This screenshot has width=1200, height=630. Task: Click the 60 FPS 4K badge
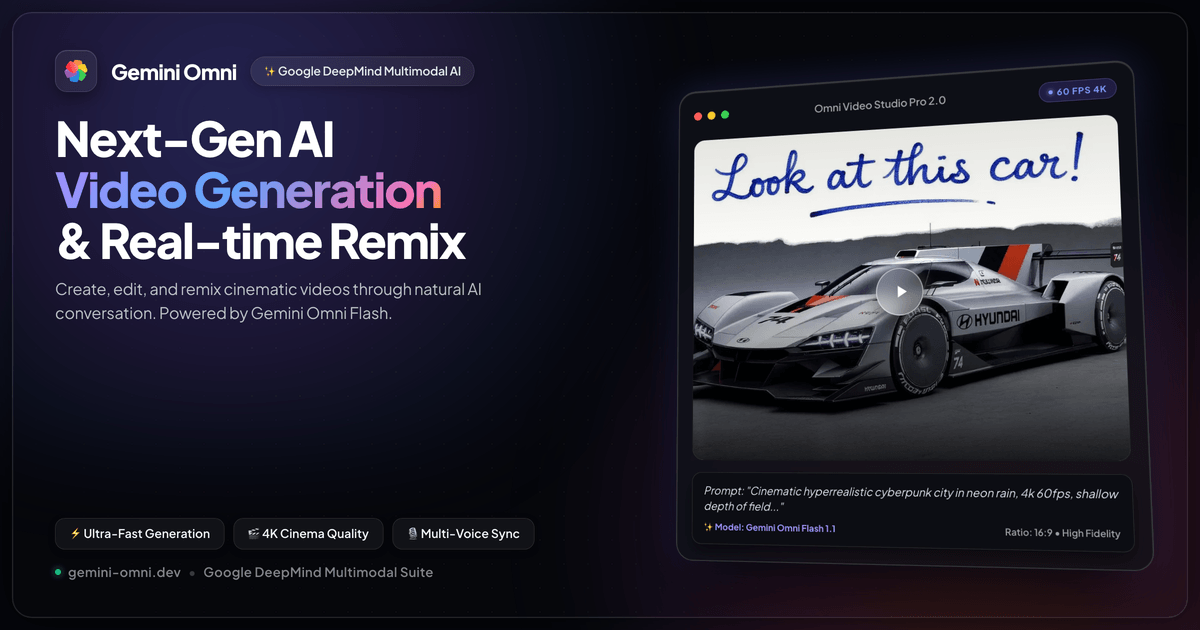pyautogui.click(x=1077, y=90)
